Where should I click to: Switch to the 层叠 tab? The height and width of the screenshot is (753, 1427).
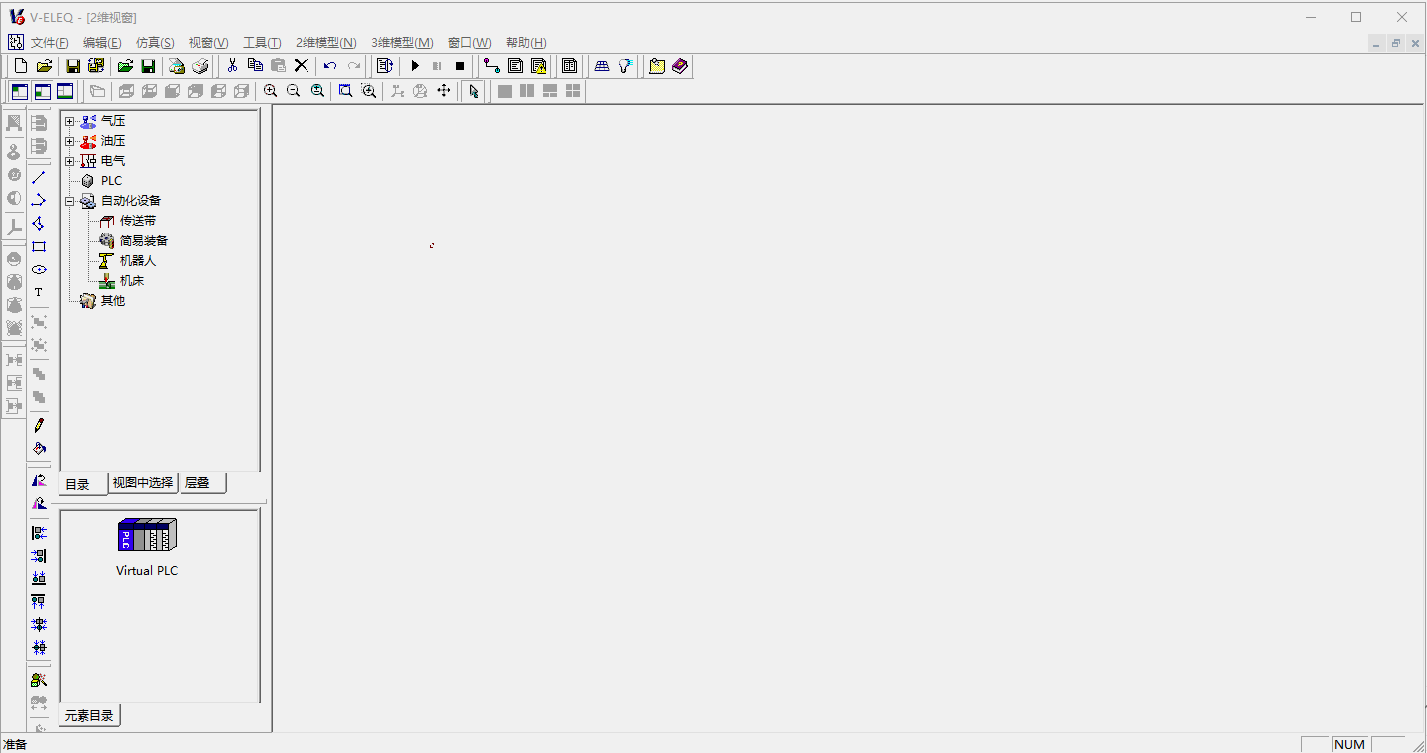(203, 483)
